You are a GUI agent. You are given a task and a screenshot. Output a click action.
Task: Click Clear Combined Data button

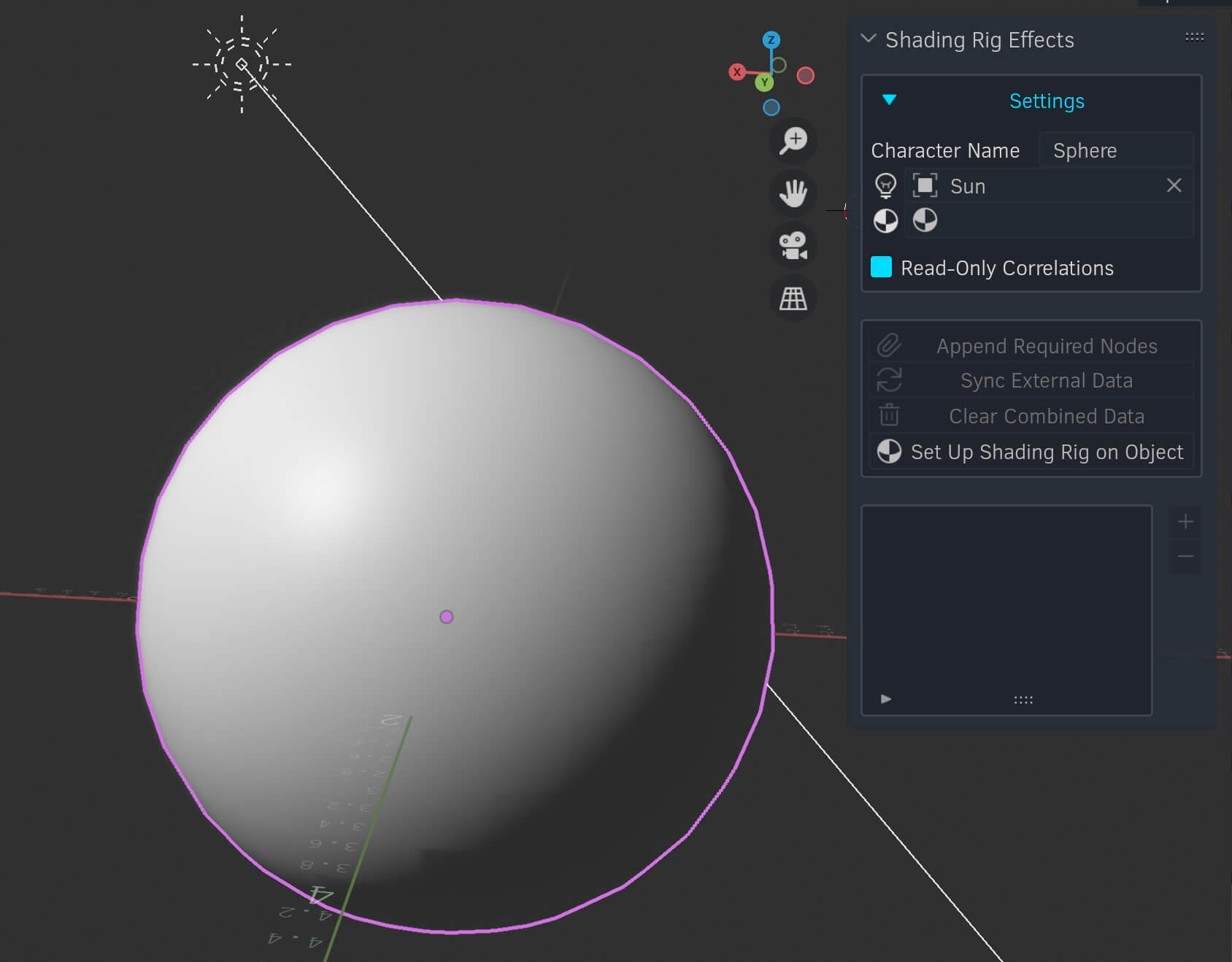point(1031,416)
